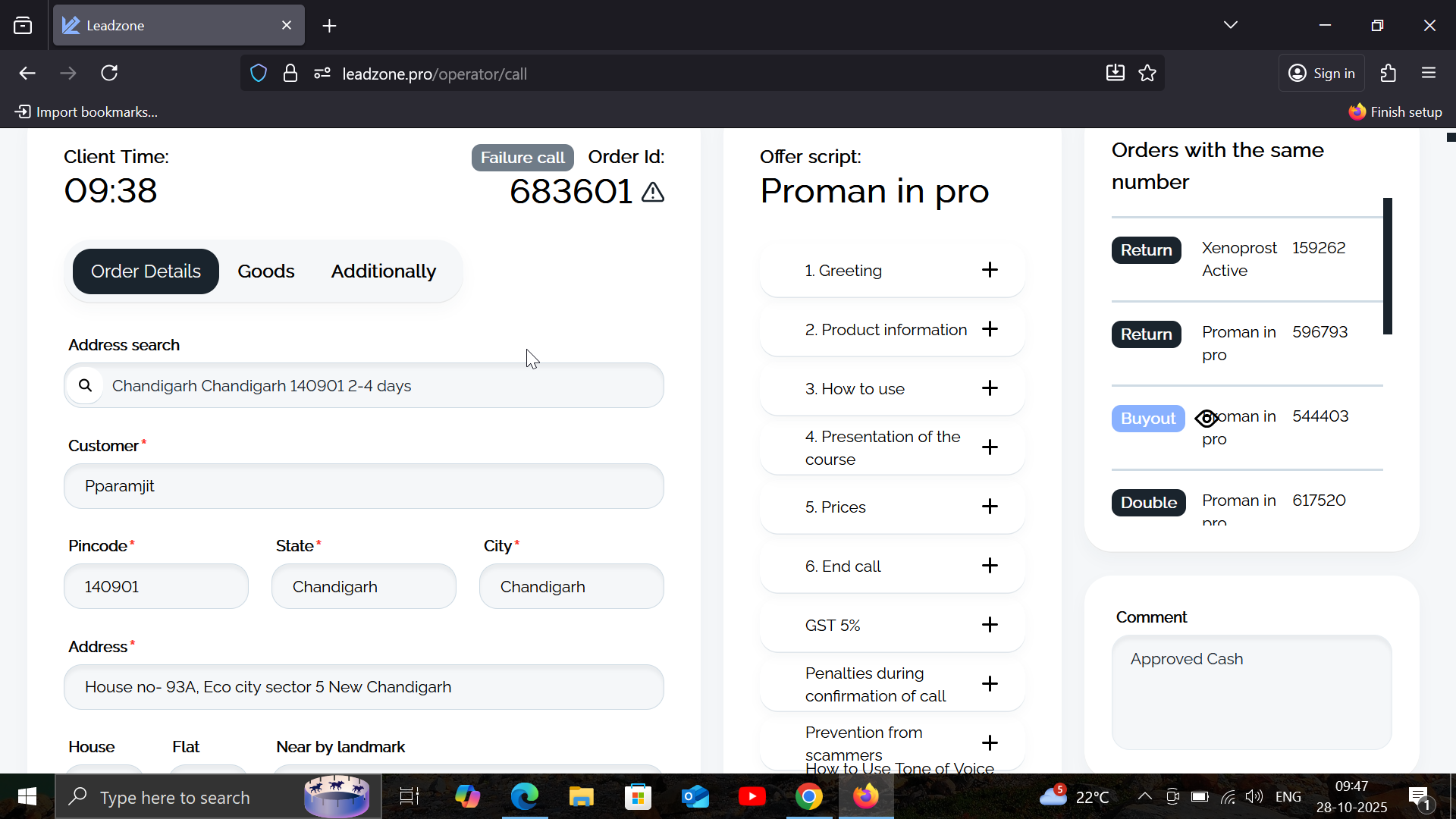1456x819 pixels.
Task: Expand 2. Product information section
Action: (x=990, y=329)
